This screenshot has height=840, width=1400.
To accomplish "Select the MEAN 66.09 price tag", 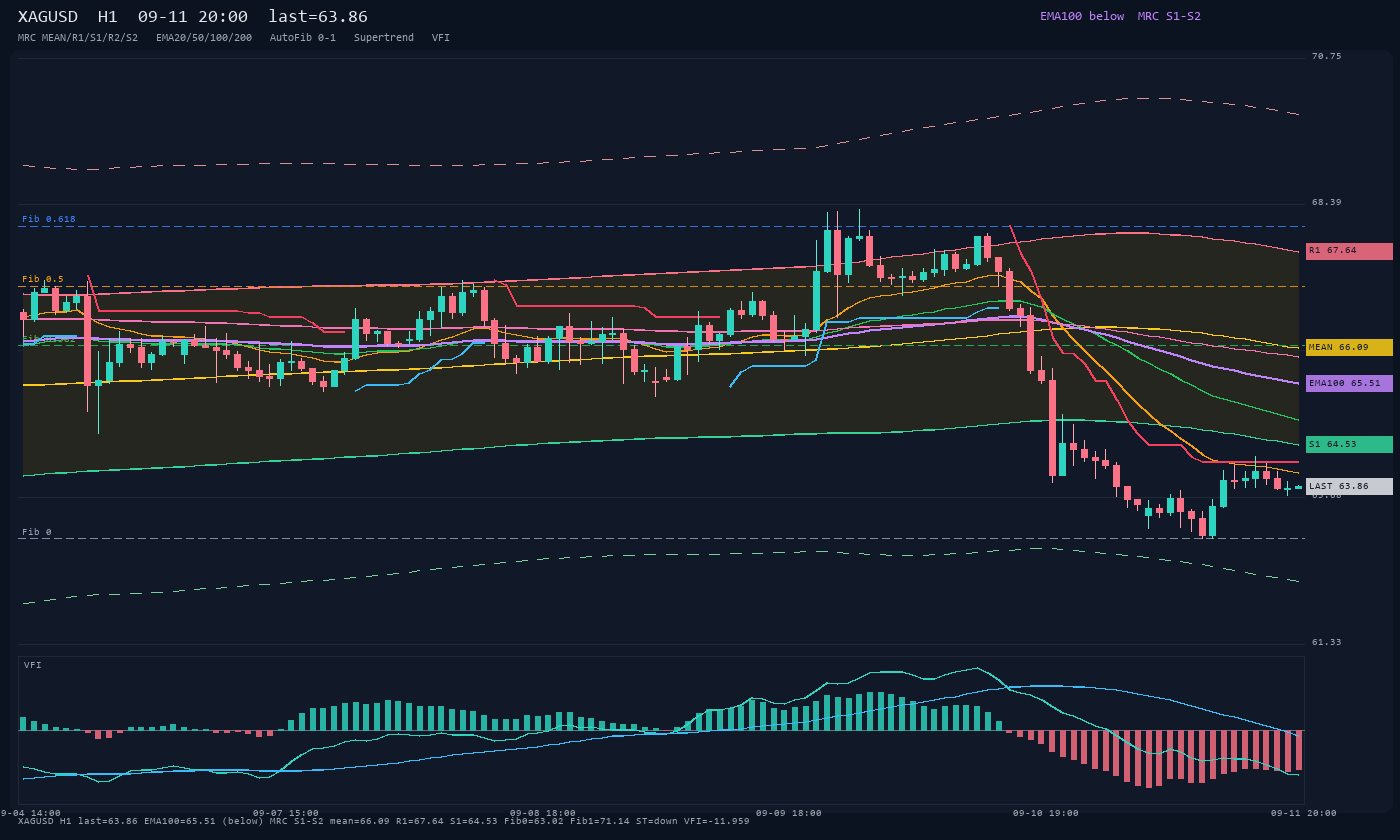I will [x=1349, y=347].
